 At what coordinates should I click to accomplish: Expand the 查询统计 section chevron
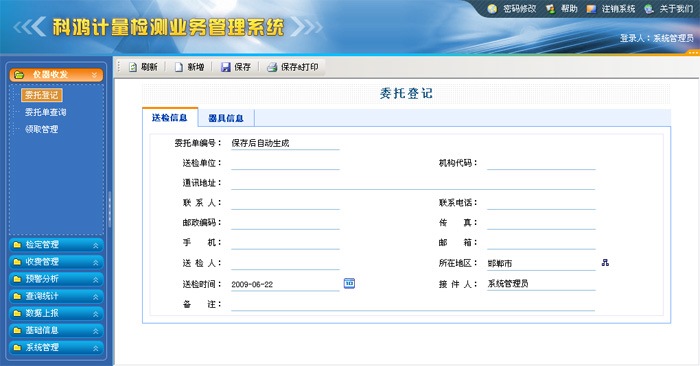tap(96, 297)
